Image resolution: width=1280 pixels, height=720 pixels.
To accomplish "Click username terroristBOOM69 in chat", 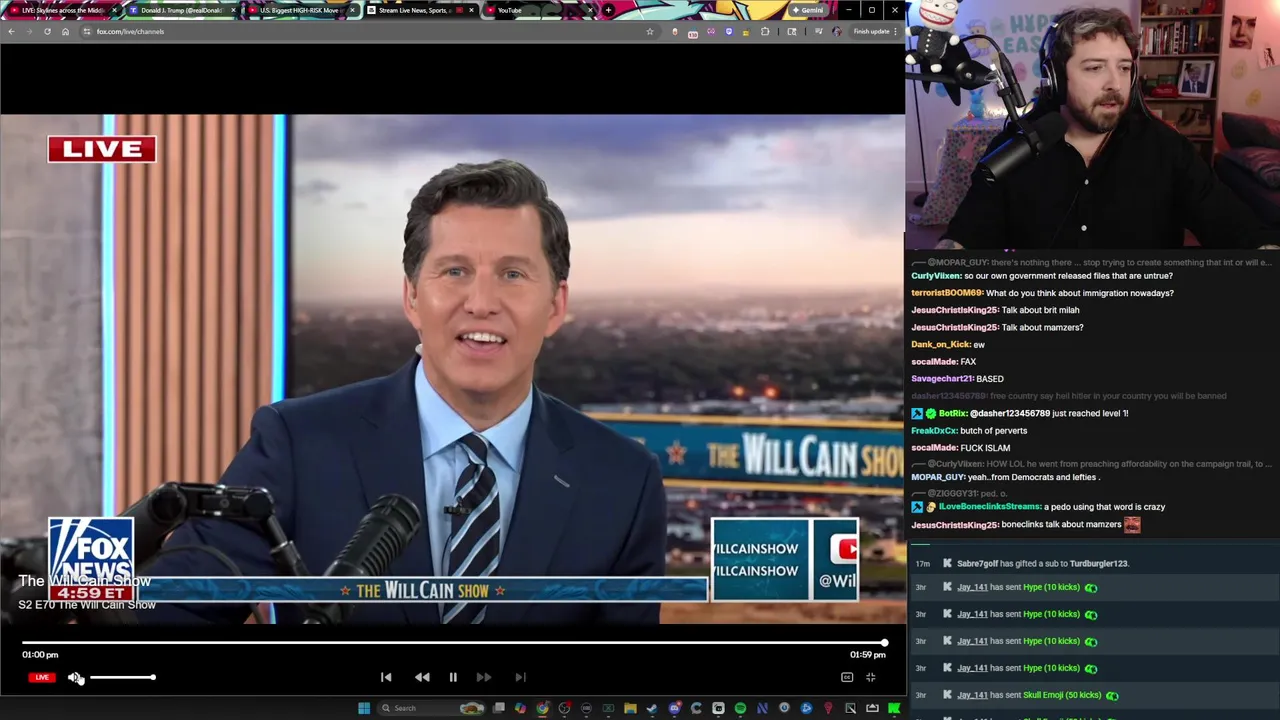I will tap(946, 293).
